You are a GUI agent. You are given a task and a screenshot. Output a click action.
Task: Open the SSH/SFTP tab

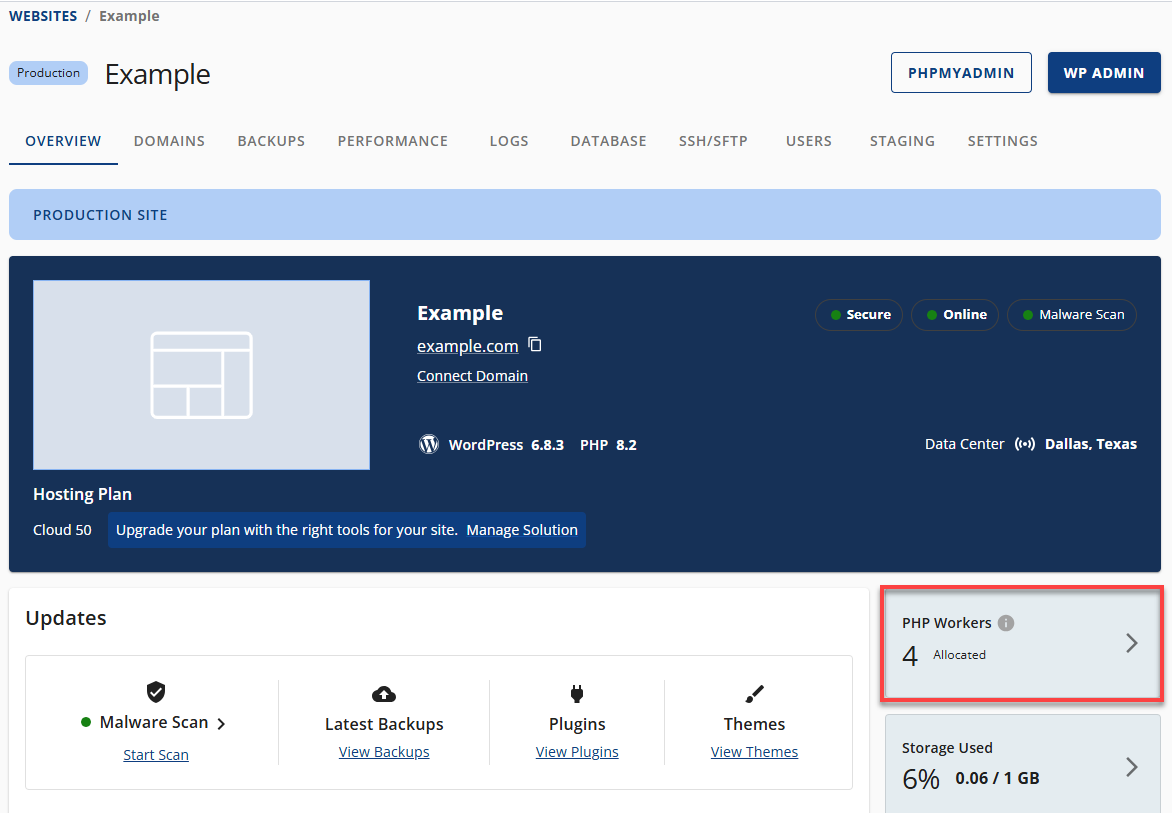(x=713, y=141)
